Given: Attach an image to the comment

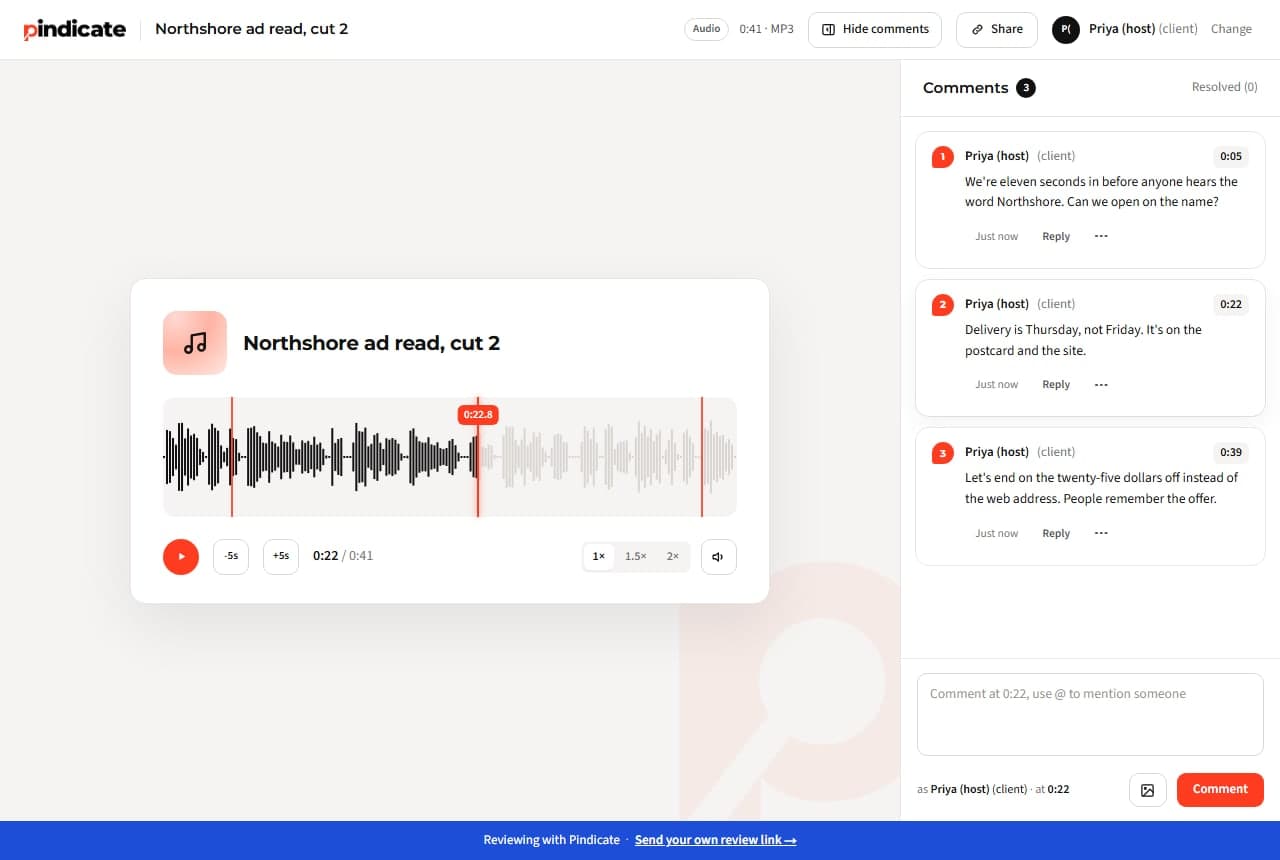Looking at the screenshot, I should click(1148, 789).
